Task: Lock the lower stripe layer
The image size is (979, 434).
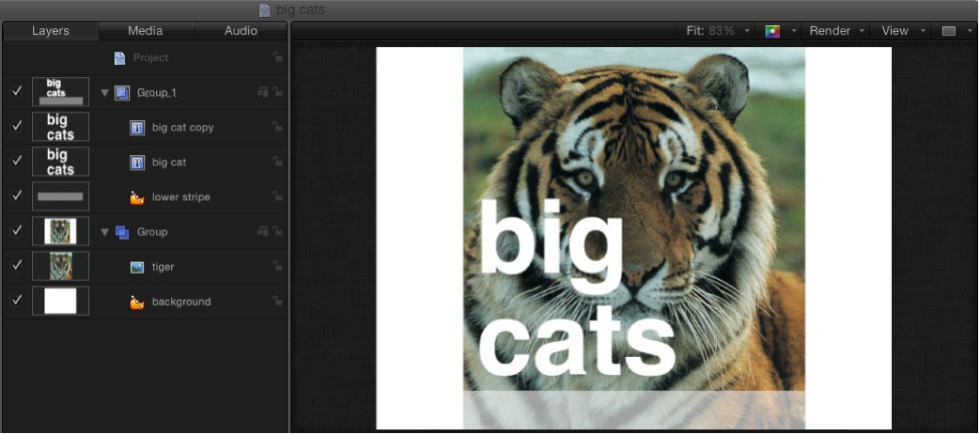Action: 277,196
